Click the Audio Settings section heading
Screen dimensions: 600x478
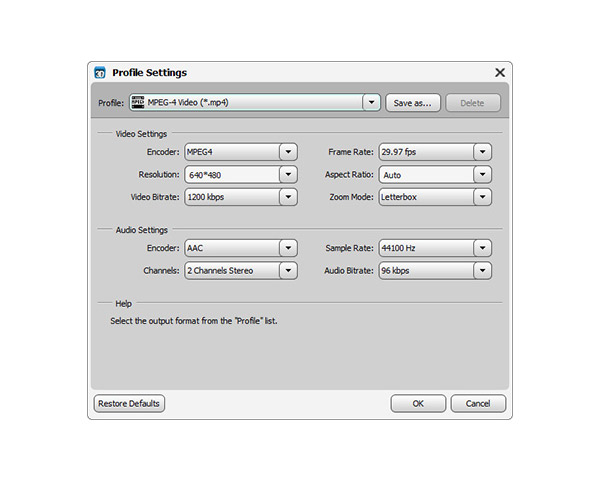click(x=142, y=230)
